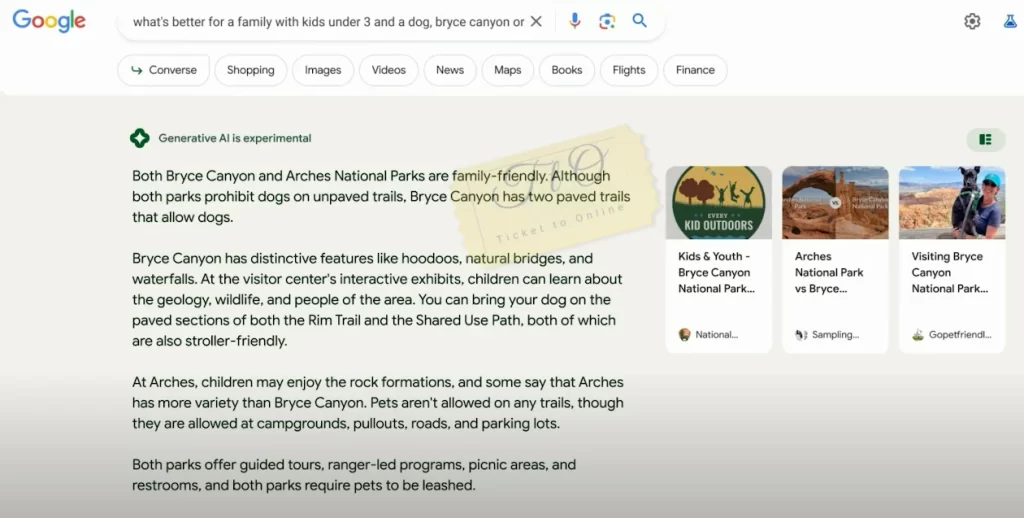Toggle the source list layout icon
The height and width of the screenshot is (518, 1024).
(x=985, y=139)
